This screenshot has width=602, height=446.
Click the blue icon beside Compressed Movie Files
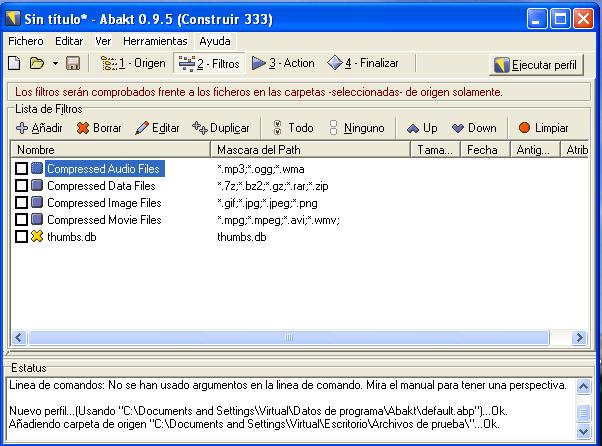coord(37,219)
